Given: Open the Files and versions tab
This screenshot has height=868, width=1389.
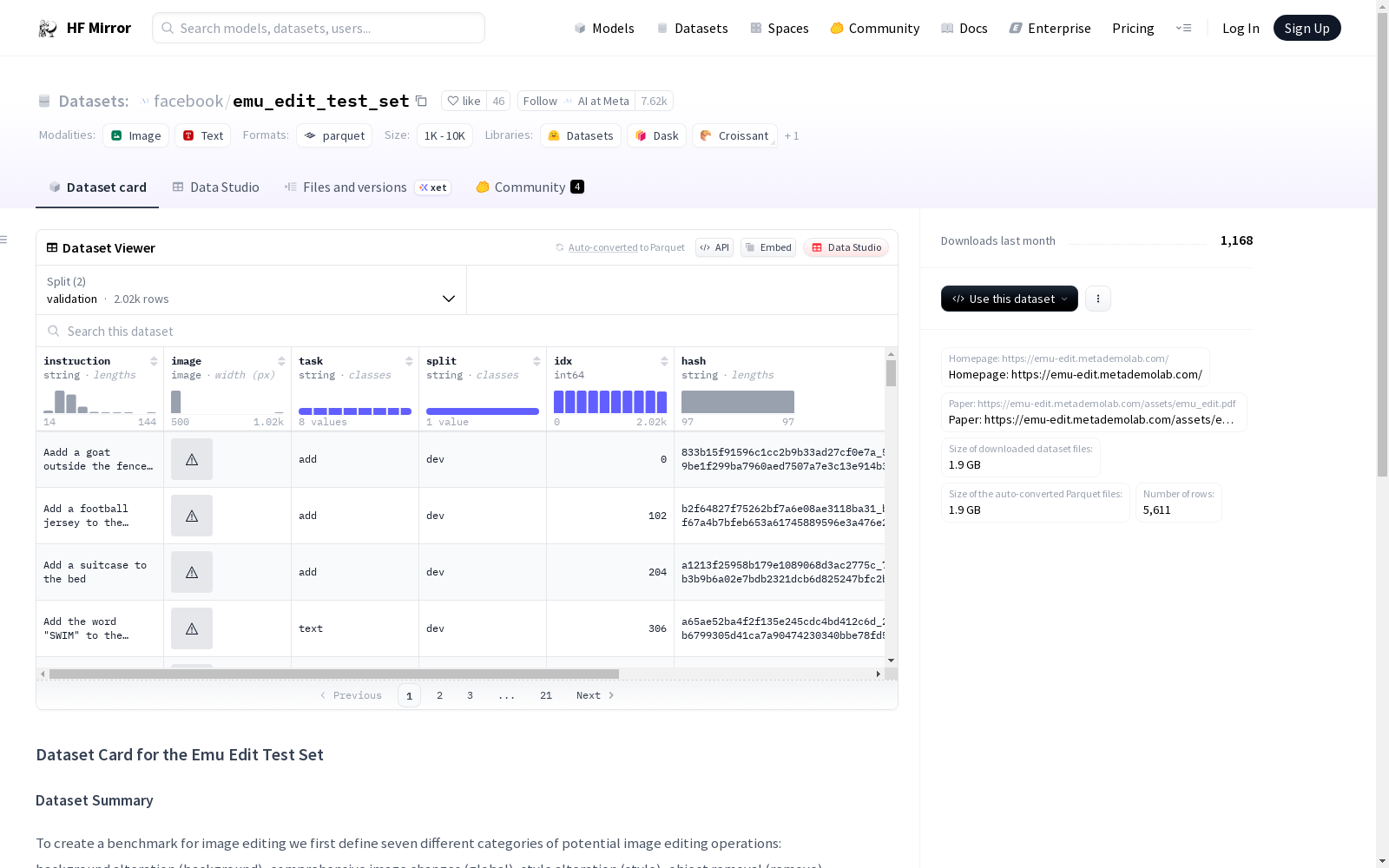Looking at the screenshot, I should click(367, 187).
